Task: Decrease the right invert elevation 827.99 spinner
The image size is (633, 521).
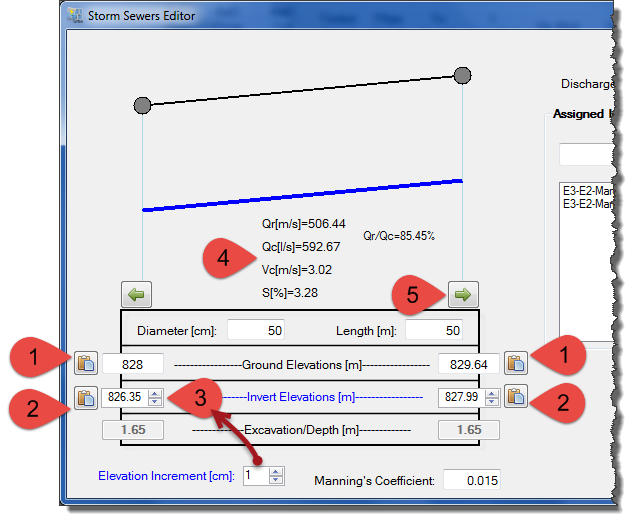Action: coord(489,402)
